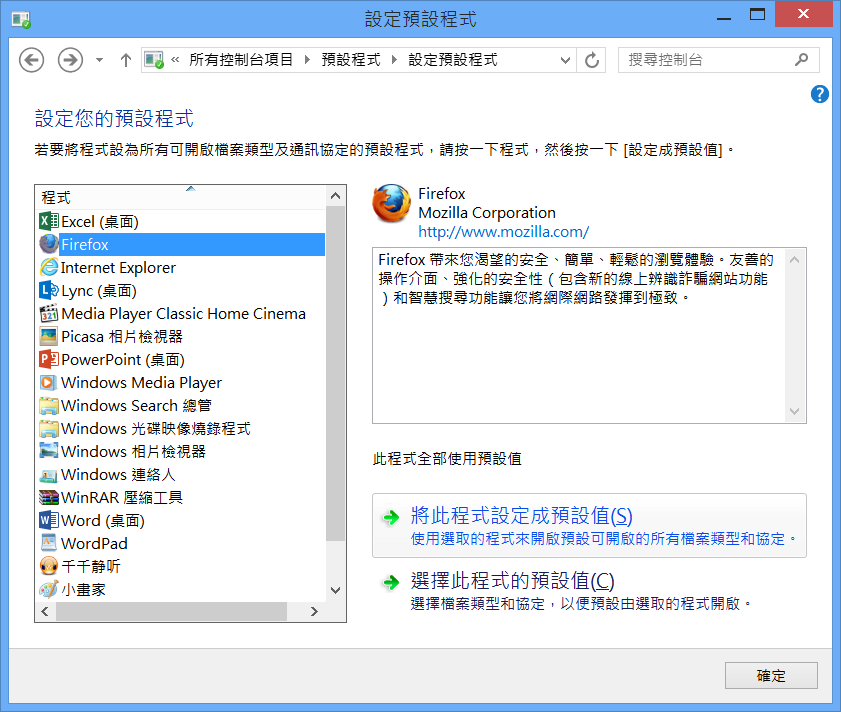
Task: Click the Windows Media Player icon
Action: tap(49, 383)
